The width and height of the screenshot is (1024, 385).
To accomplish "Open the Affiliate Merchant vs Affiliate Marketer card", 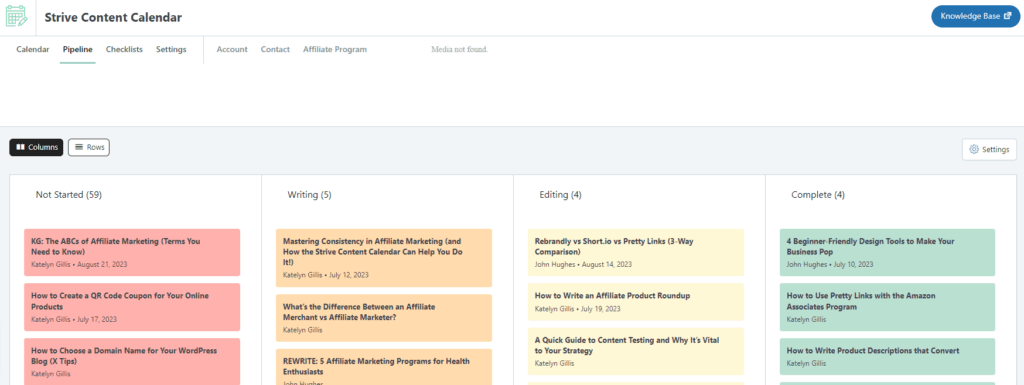I will pyautogui.click(x=384, y=318).
